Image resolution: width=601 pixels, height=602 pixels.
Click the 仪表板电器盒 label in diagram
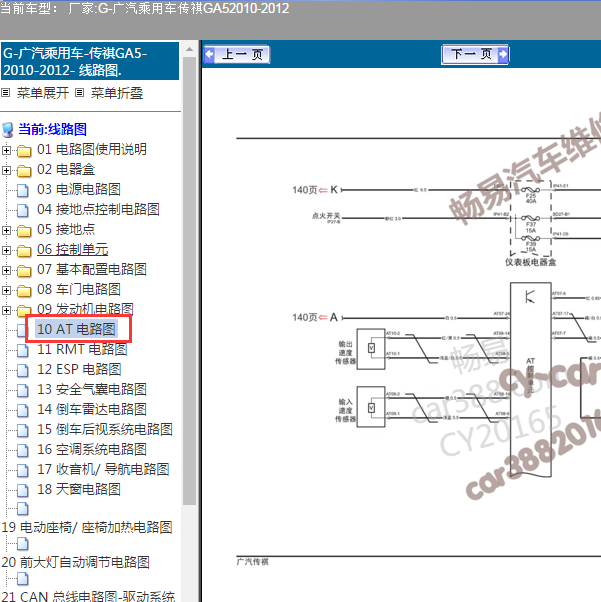[530, 263]
